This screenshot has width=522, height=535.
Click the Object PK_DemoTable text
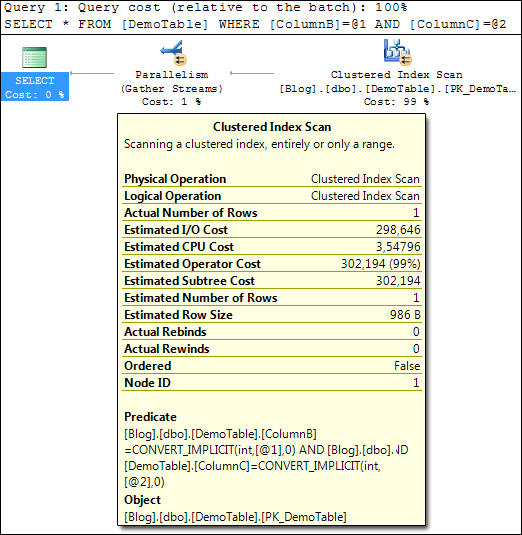click(235, 517)
